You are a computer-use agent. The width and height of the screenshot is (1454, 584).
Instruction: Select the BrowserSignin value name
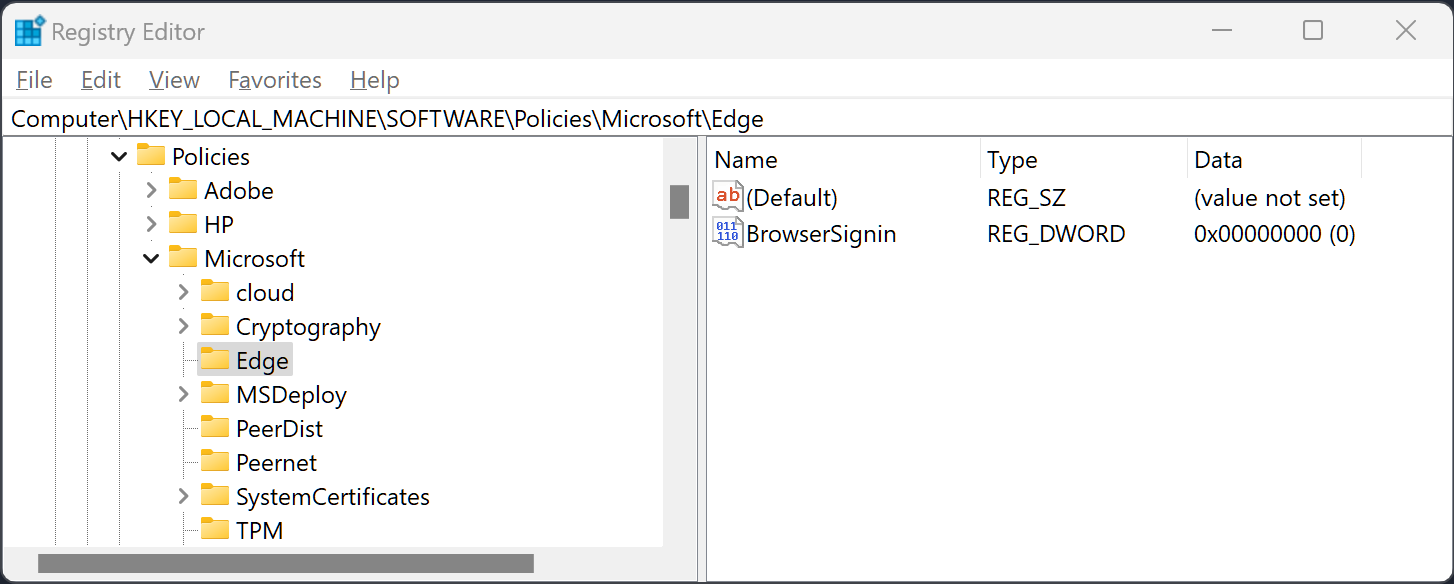click(821, 233)
